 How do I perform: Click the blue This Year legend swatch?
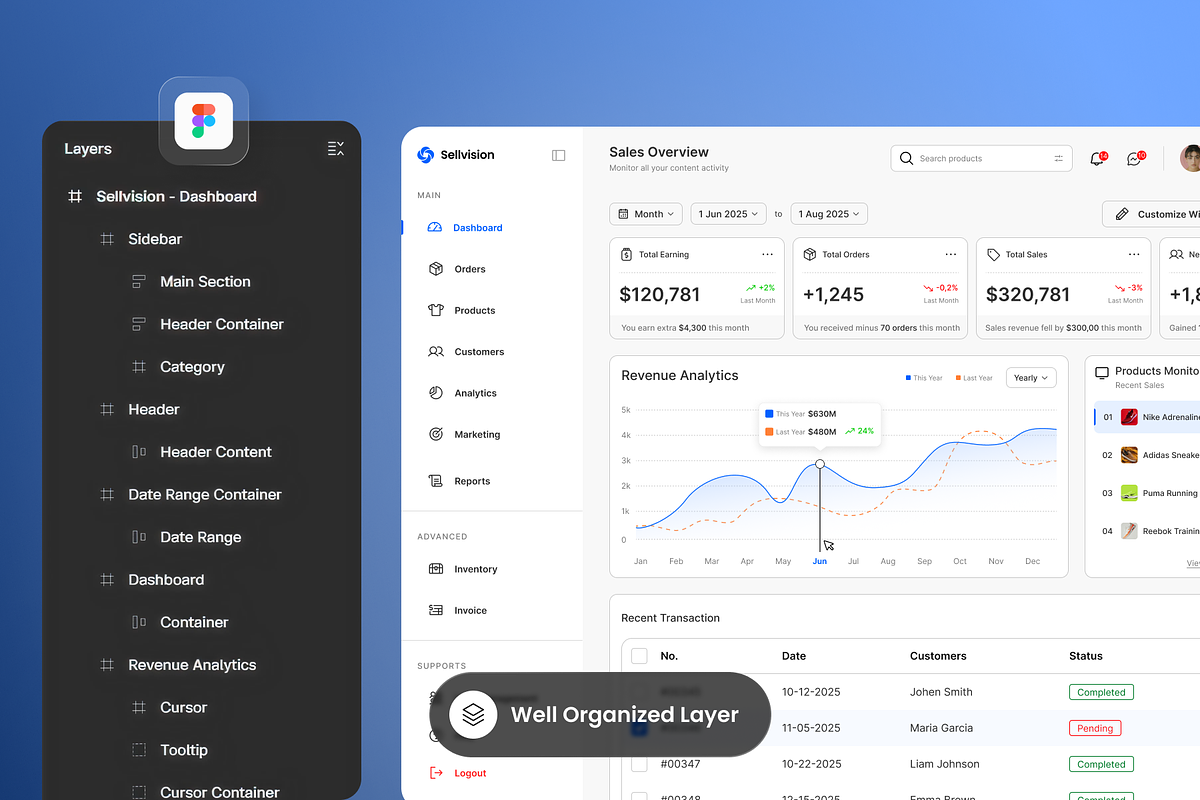click(x=908, y=378)
